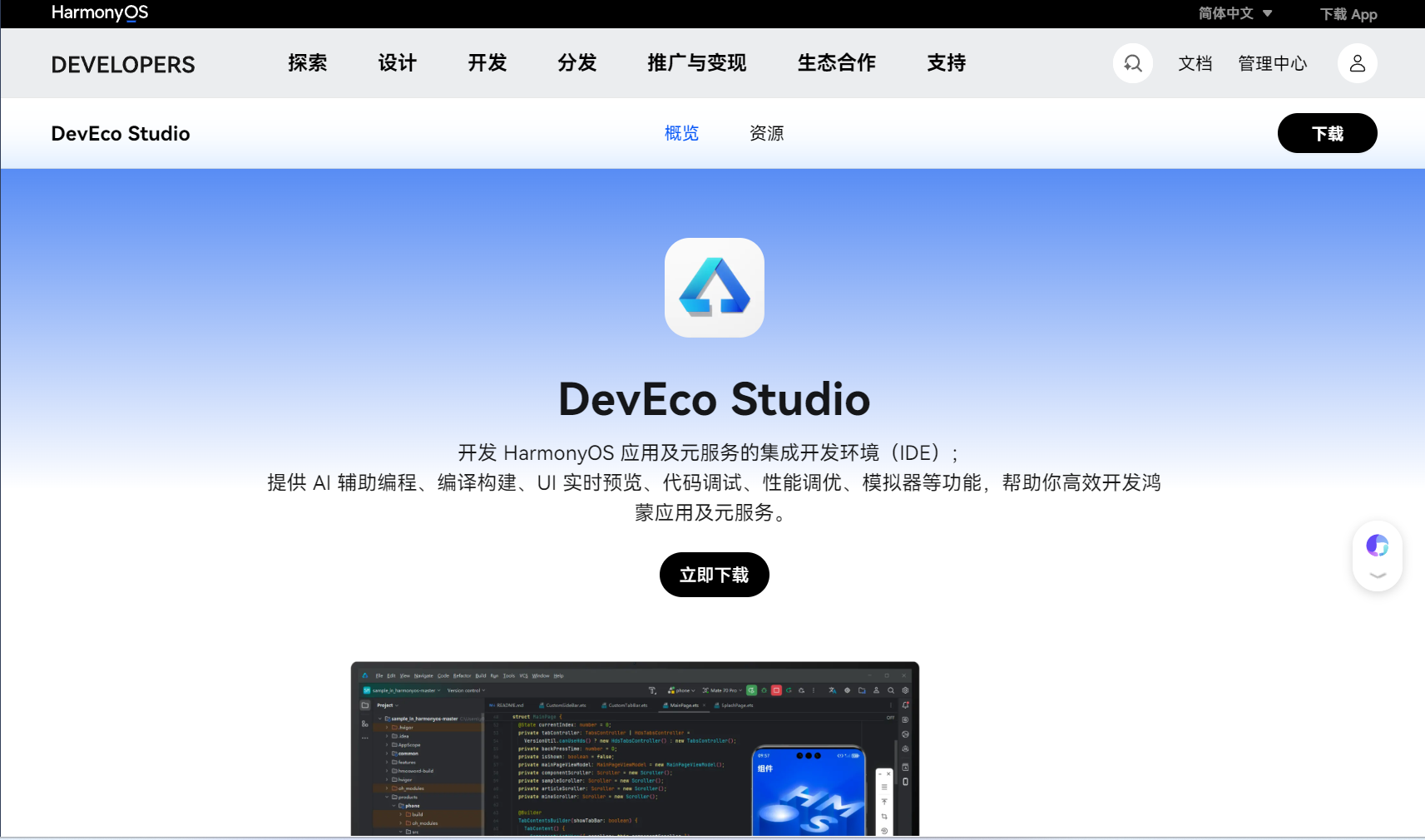1425x840 pixels.
Task: Open the 设计 navigation menu
Action: 398,63
